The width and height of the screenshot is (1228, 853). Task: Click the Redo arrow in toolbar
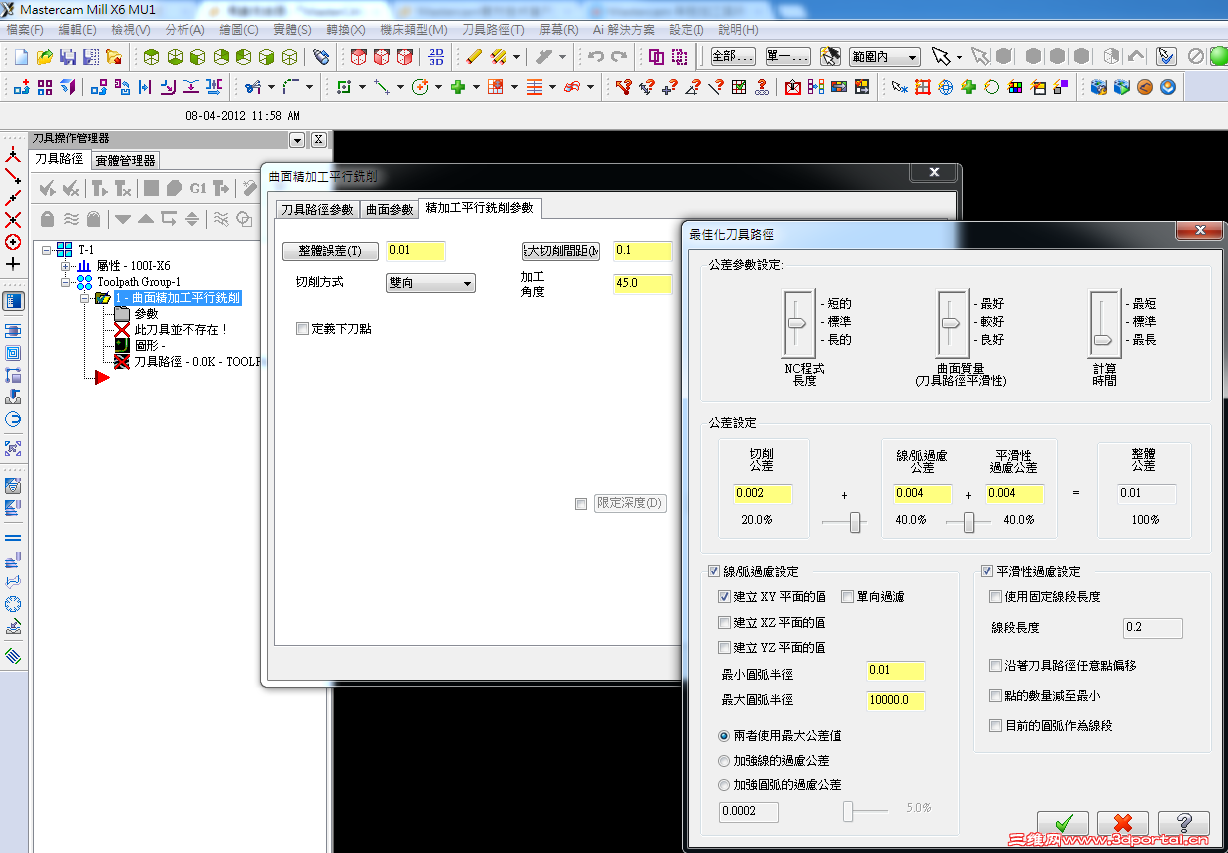click(x=619, y=57)
